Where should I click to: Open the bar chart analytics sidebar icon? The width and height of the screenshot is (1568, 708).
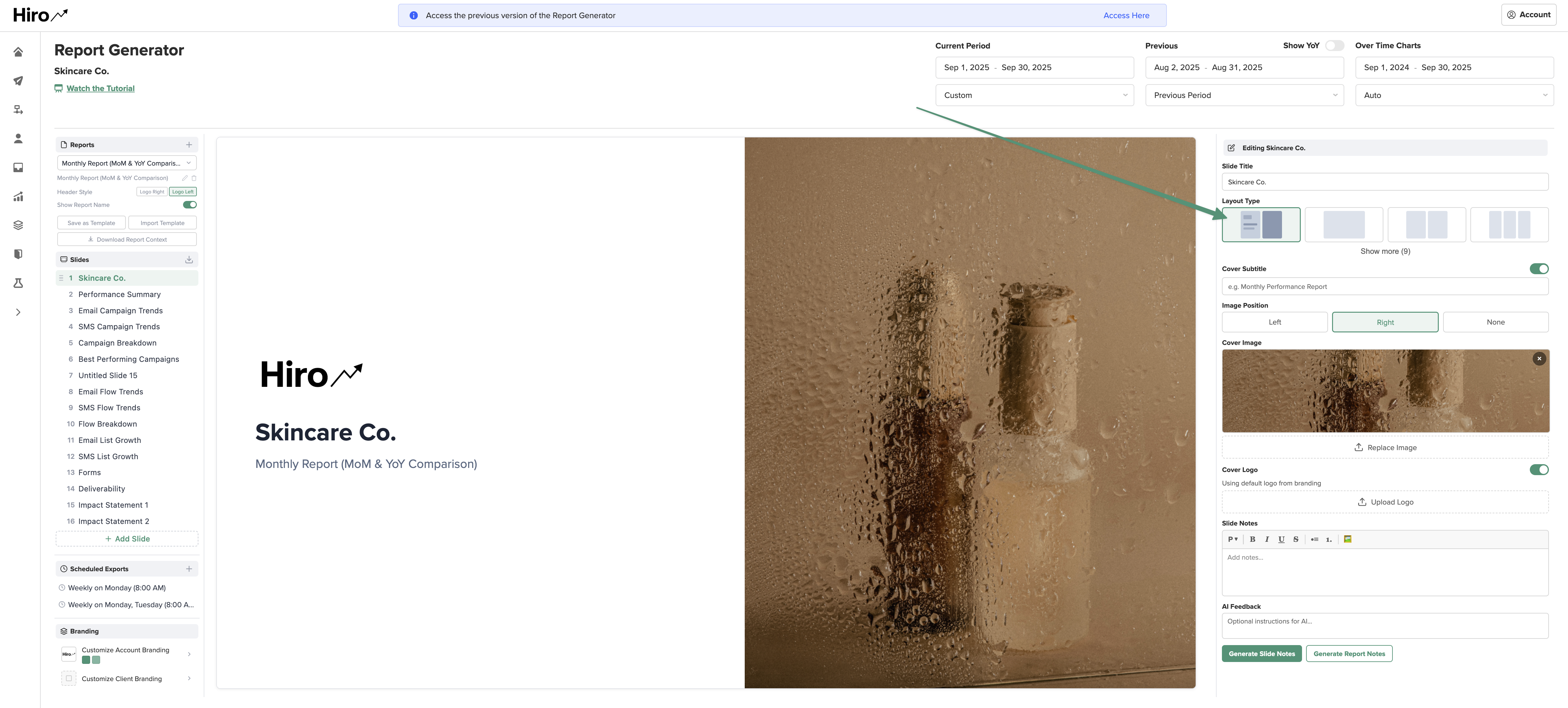click(18, 197)
